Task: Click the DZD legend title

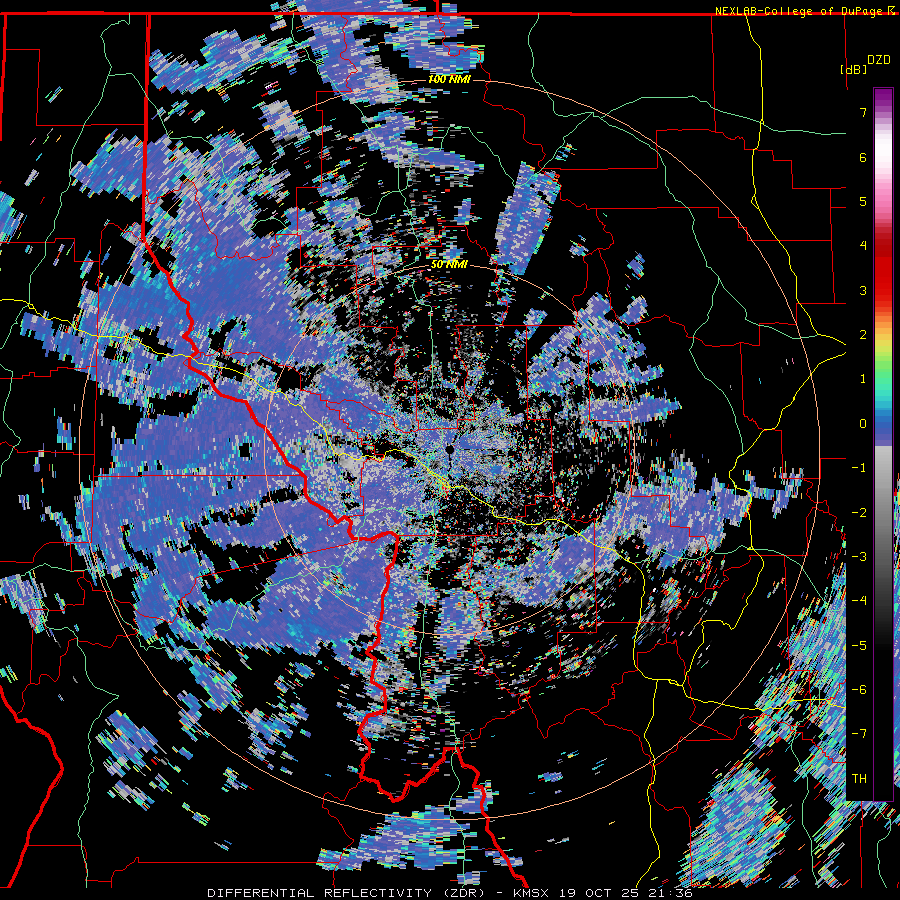Action: pos(878,60)
